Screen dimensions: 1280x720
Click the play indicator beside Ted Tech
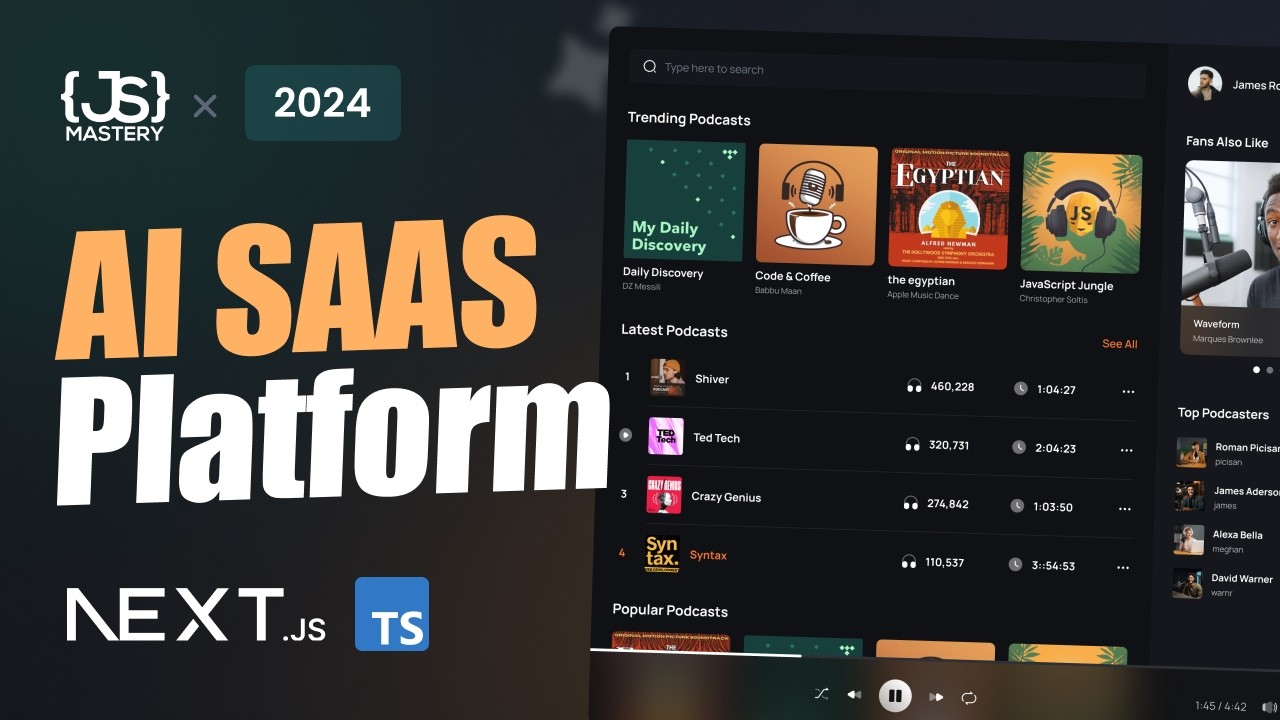tap(625, 434)
